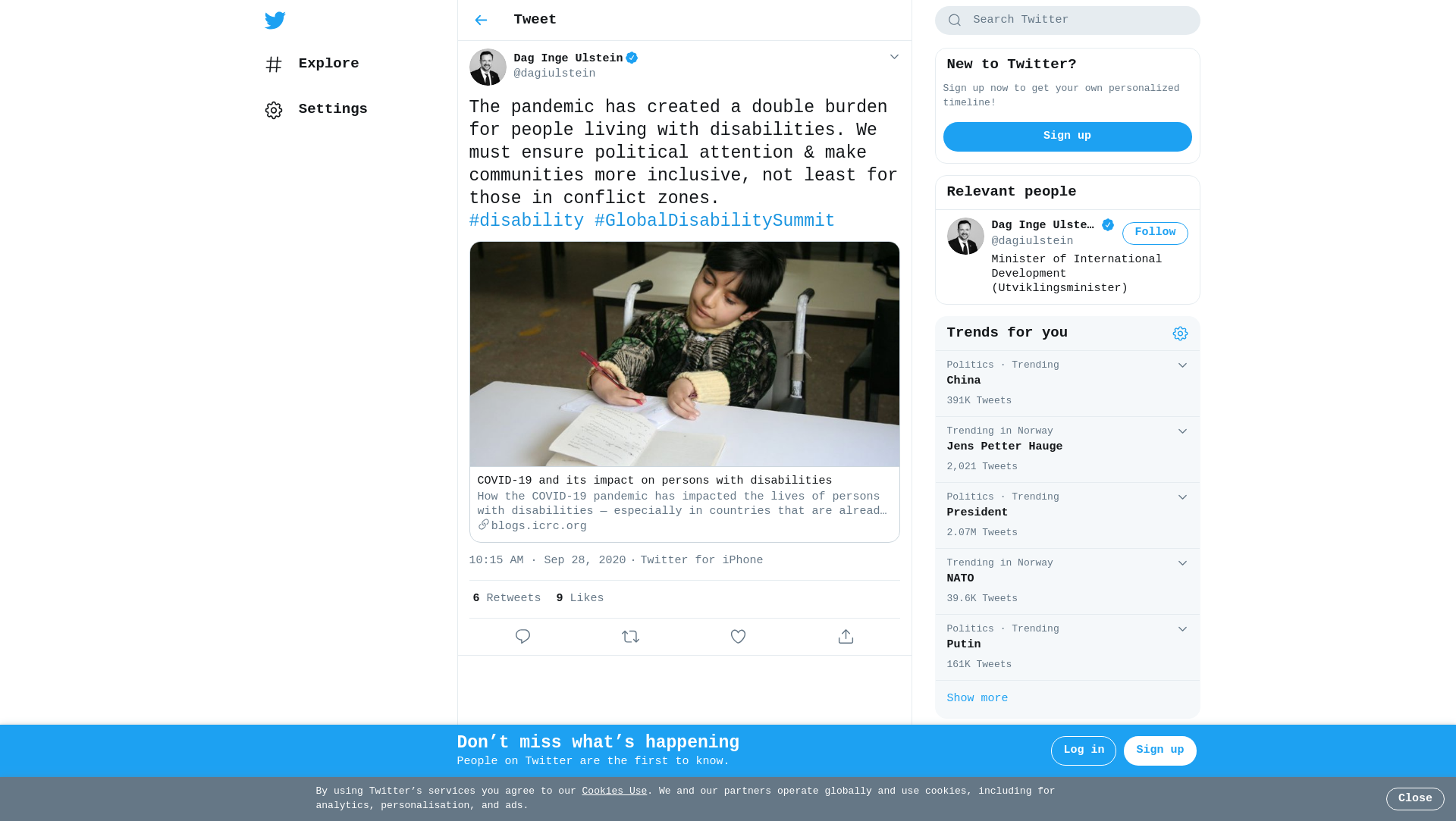Click the Settings gear in left sidebar
This screenshot has width=1456, height=821.
click(274, 110)
